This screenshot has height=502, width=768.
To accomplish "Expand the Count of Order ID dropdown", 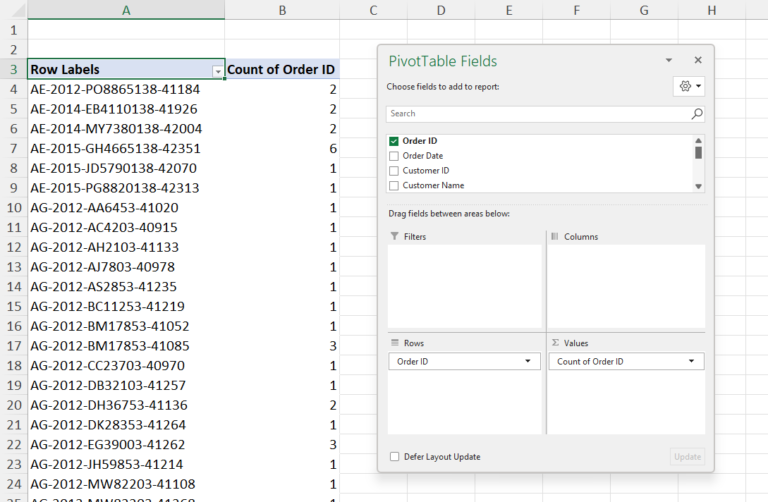I will coord(691,361).
